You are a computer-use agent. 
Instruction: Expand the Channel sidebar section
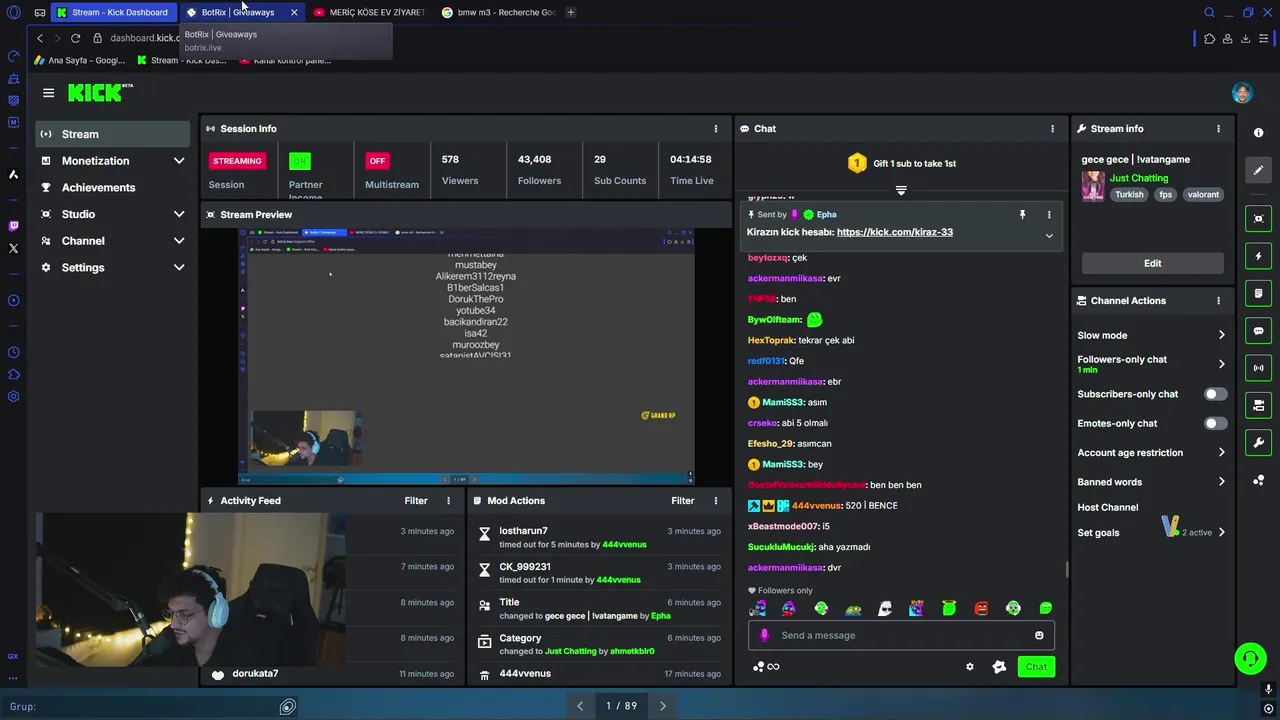(x=179, y=241)
